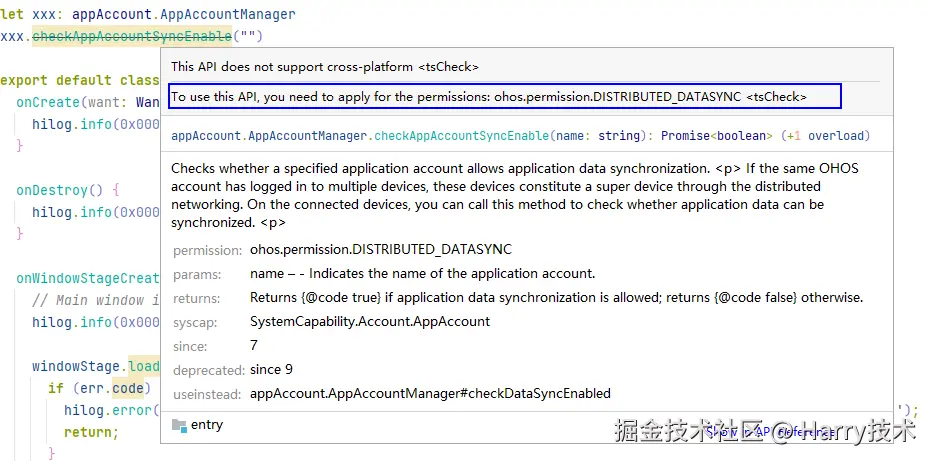Click the entry module folder icon
The height and width of the screenshot is (461, 932).
(179, 425)
